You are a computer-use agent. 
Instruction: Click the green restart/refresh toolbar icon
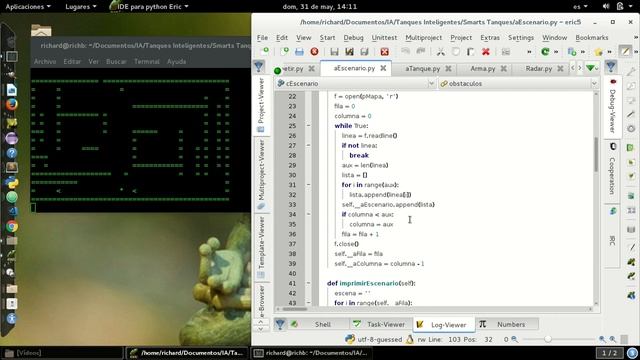[x=545, y=51]
